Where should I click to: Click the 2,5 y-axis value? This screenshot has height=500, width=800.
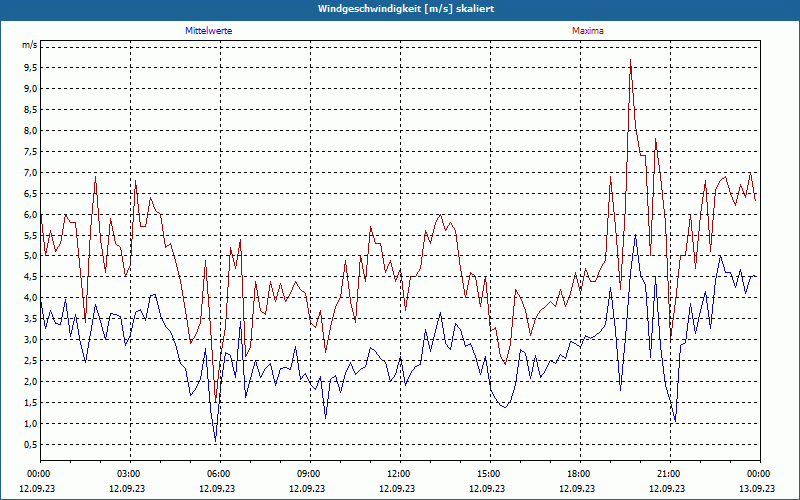pyautogui.click(x=31, y=361)
